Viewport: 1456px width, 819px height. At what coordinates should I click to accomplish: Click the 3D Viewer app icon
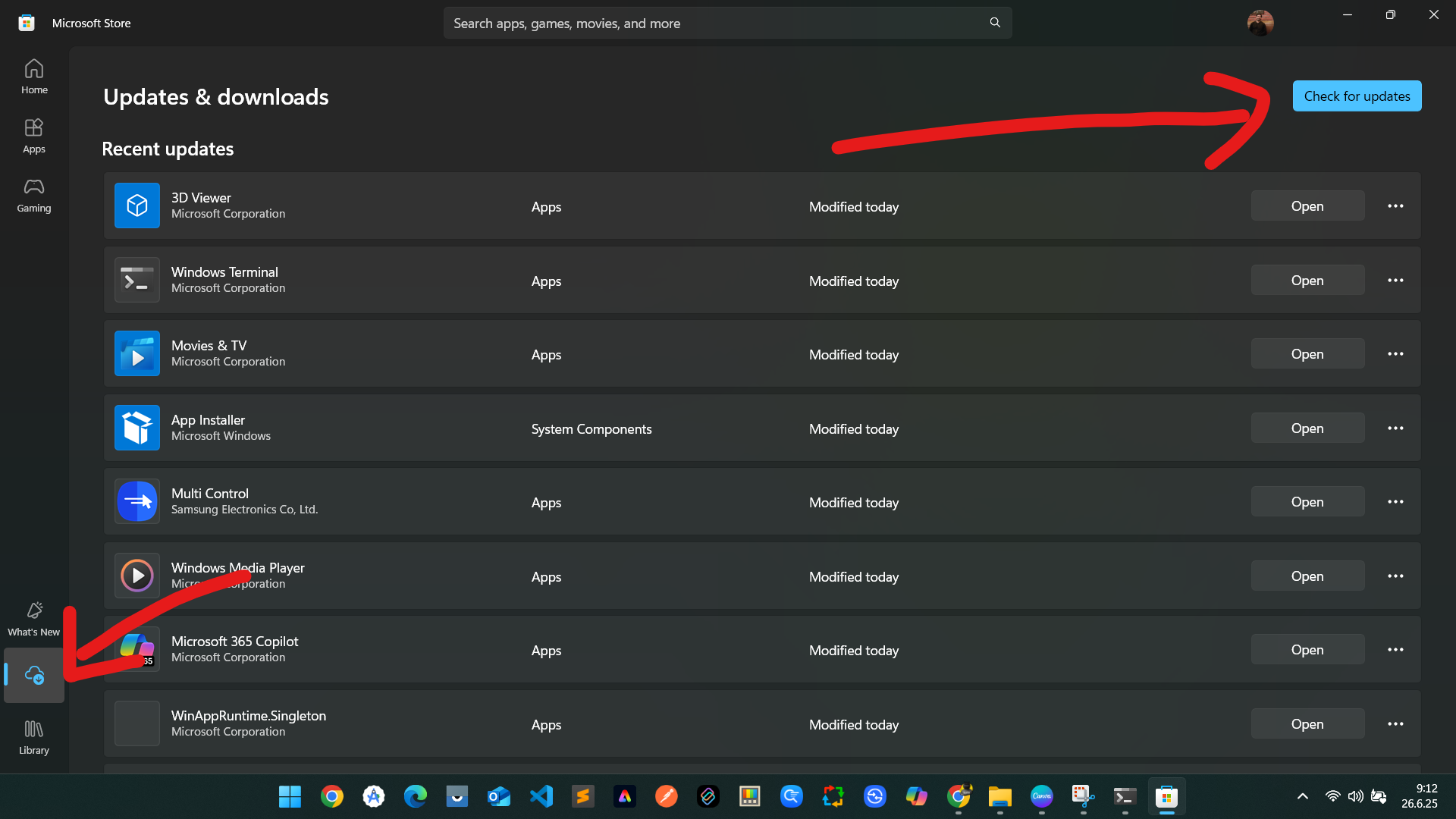coord(136,205)
